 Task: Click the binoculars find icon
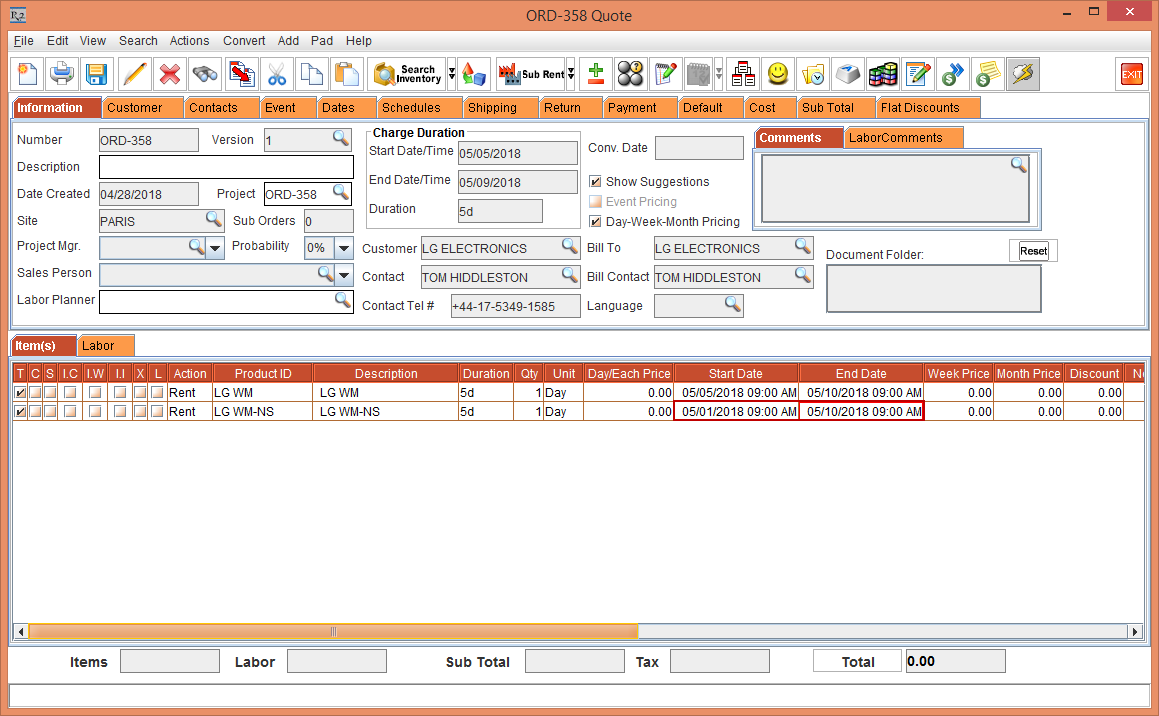(205, 74)
